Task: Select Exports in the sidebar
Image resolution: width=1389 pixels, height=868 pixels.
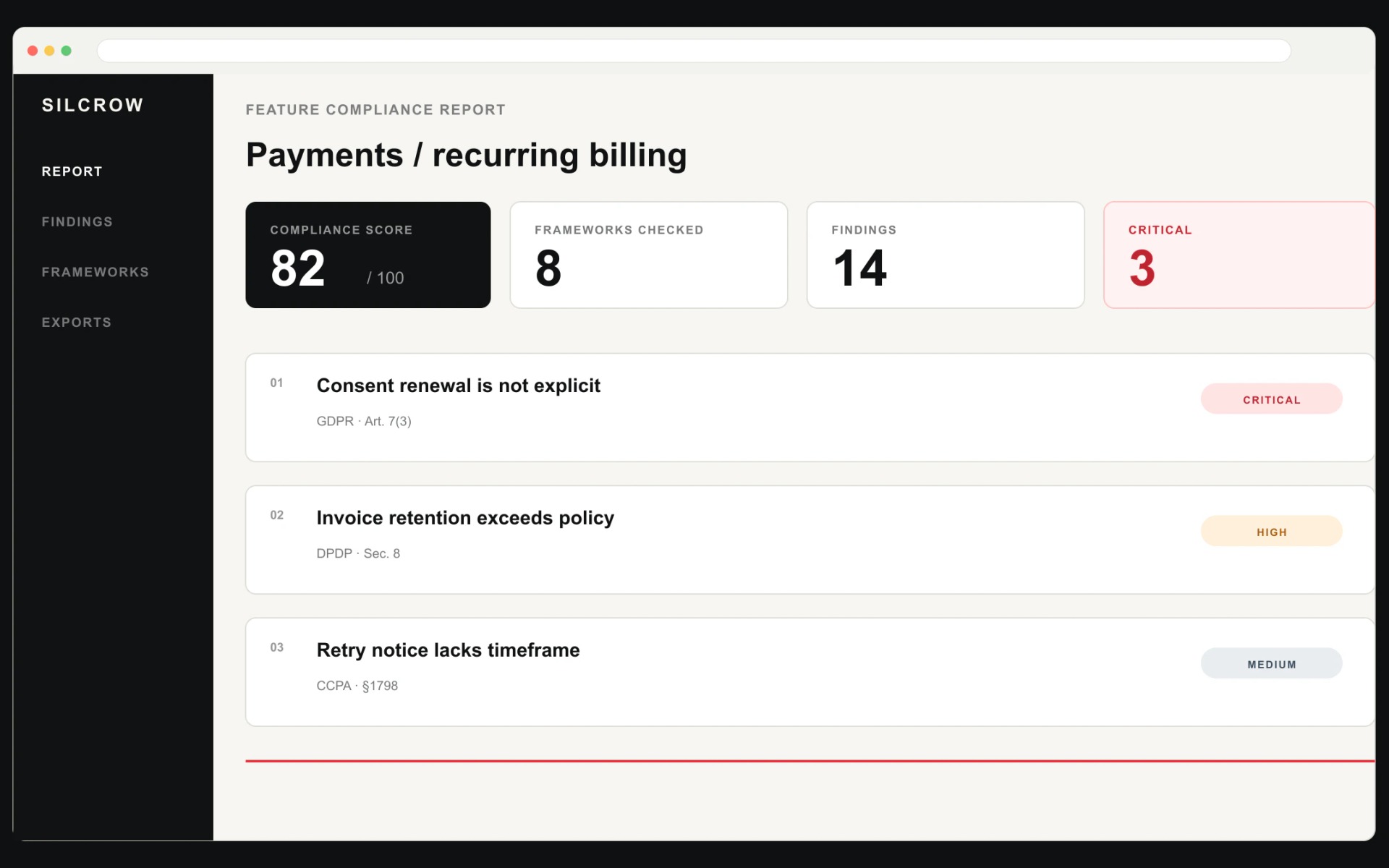Action: 76,323
